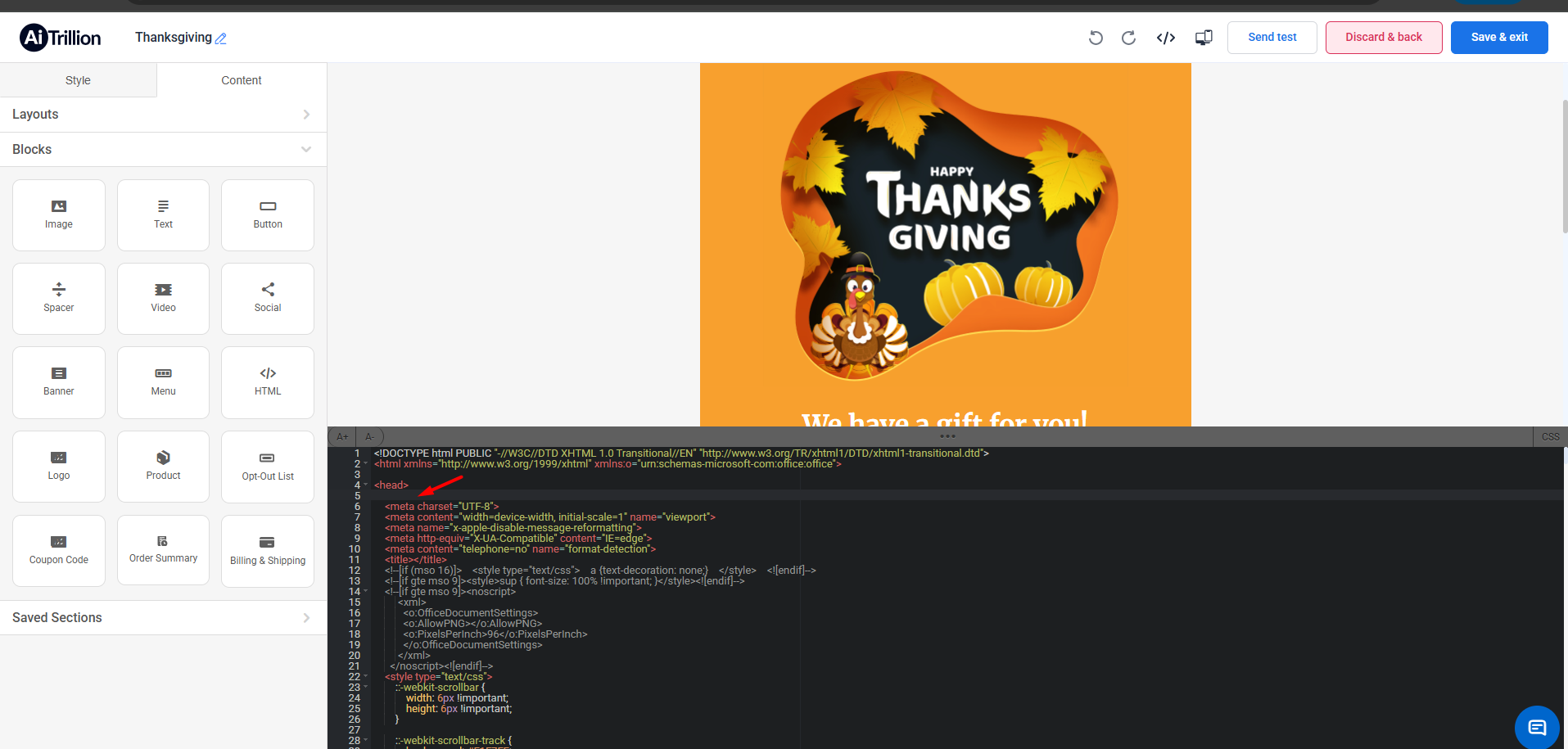
Task: Click the redo arrow icon
Action: 1128,38
